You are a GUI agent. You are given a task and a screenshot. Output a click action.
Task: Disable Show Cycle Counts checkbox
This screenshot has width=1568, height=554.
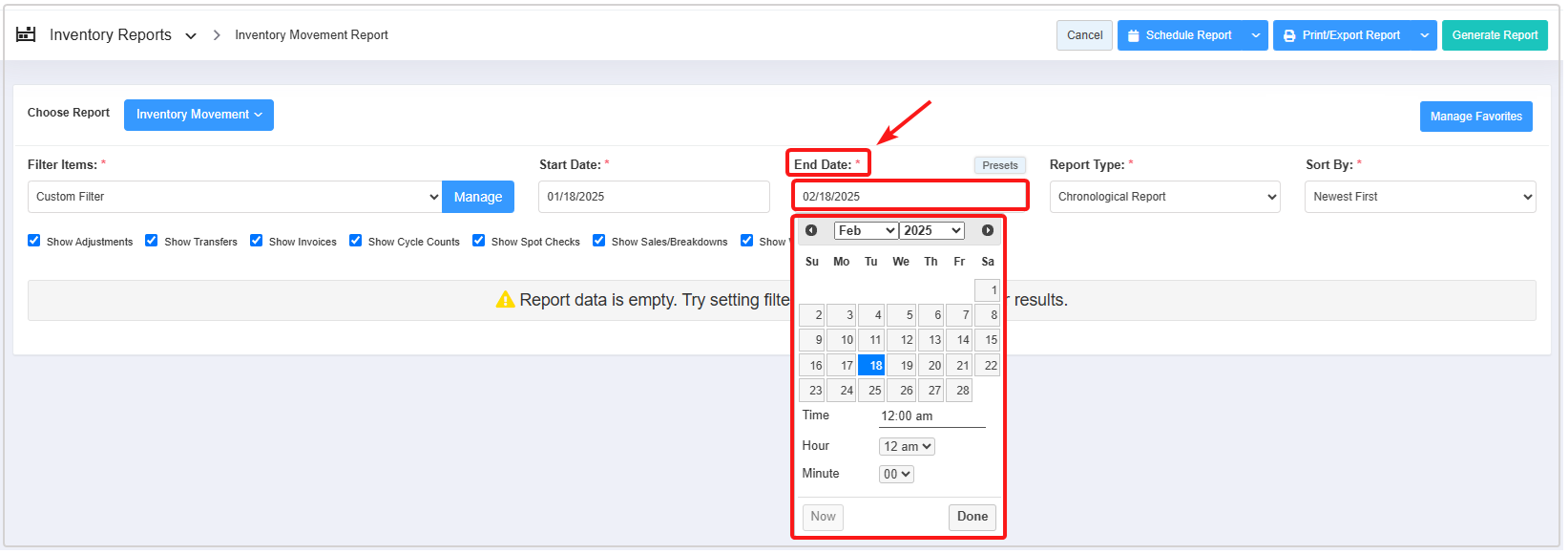pos(356,241)
